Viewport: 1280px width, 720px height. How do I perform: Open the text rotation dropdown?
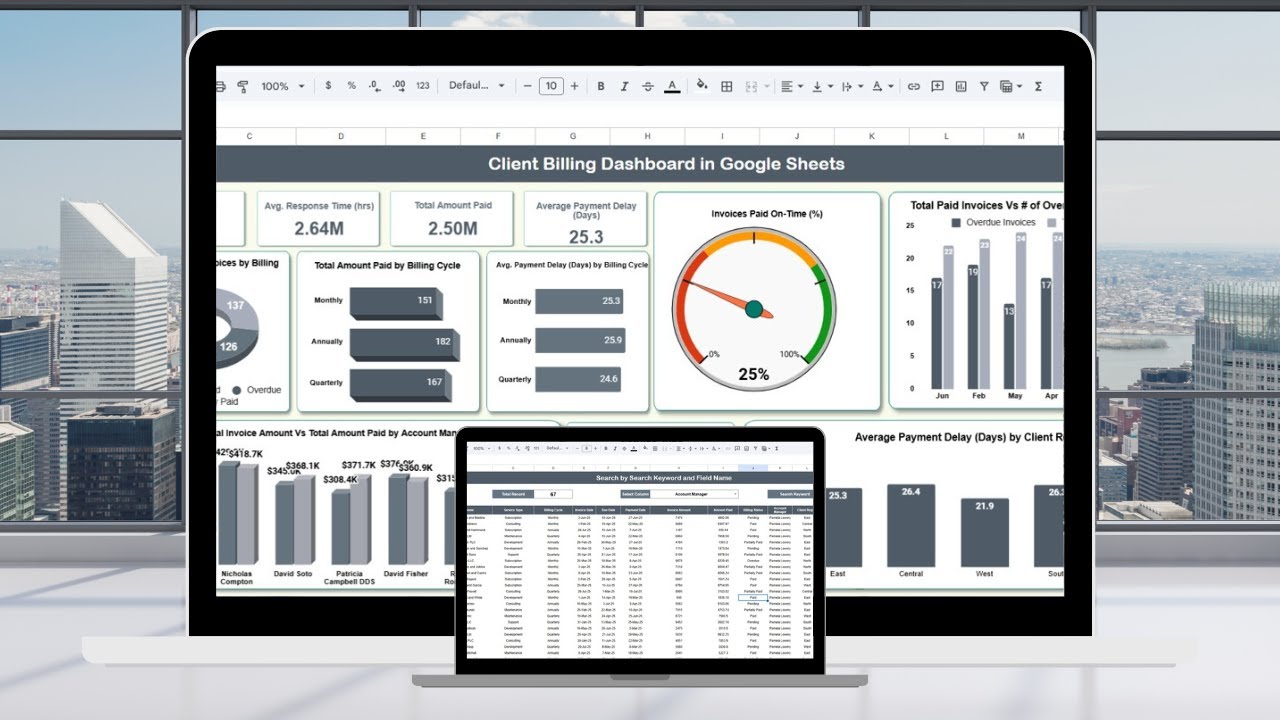tap(883, 86)
